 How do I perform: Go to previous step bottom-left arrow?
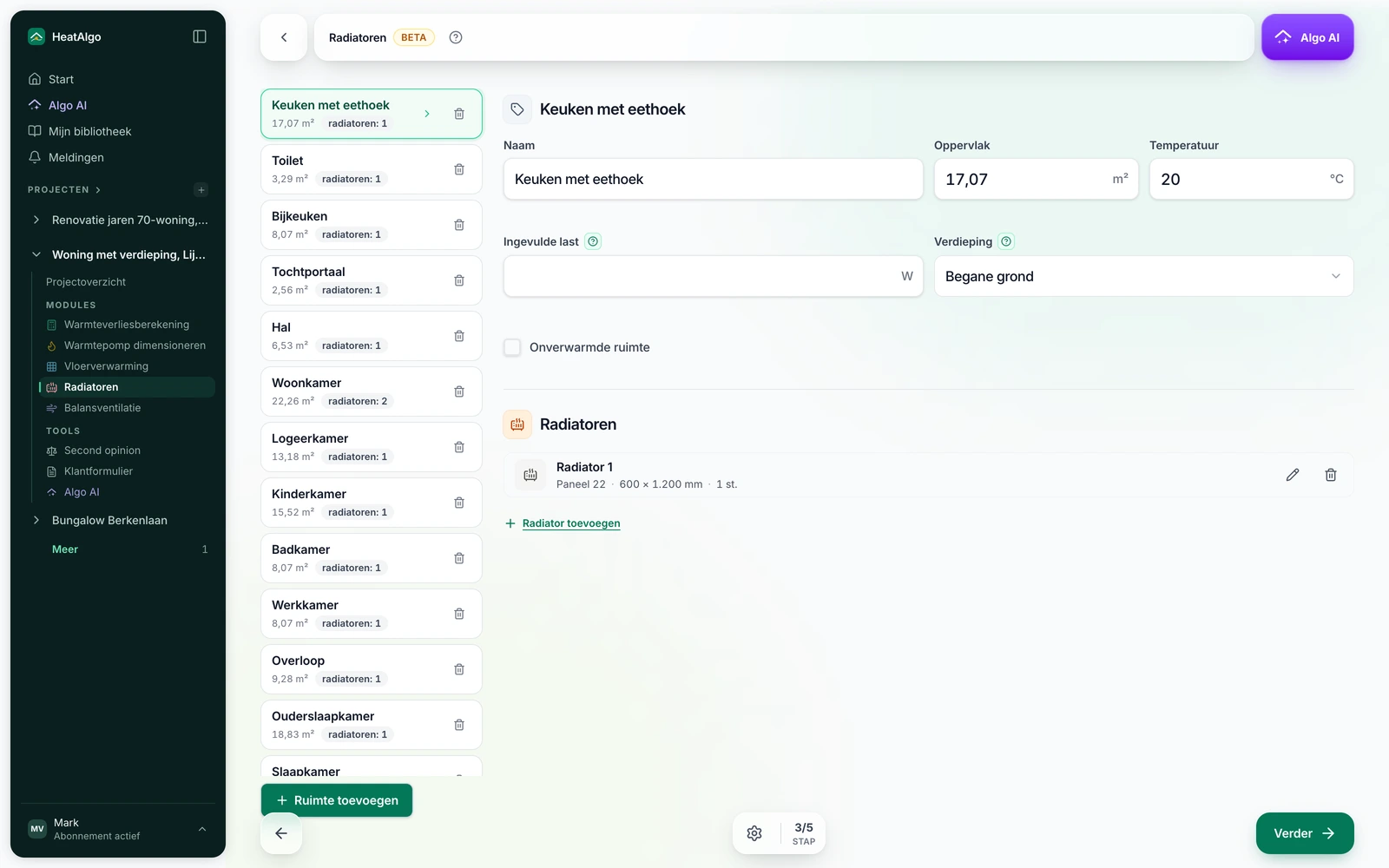281,833
